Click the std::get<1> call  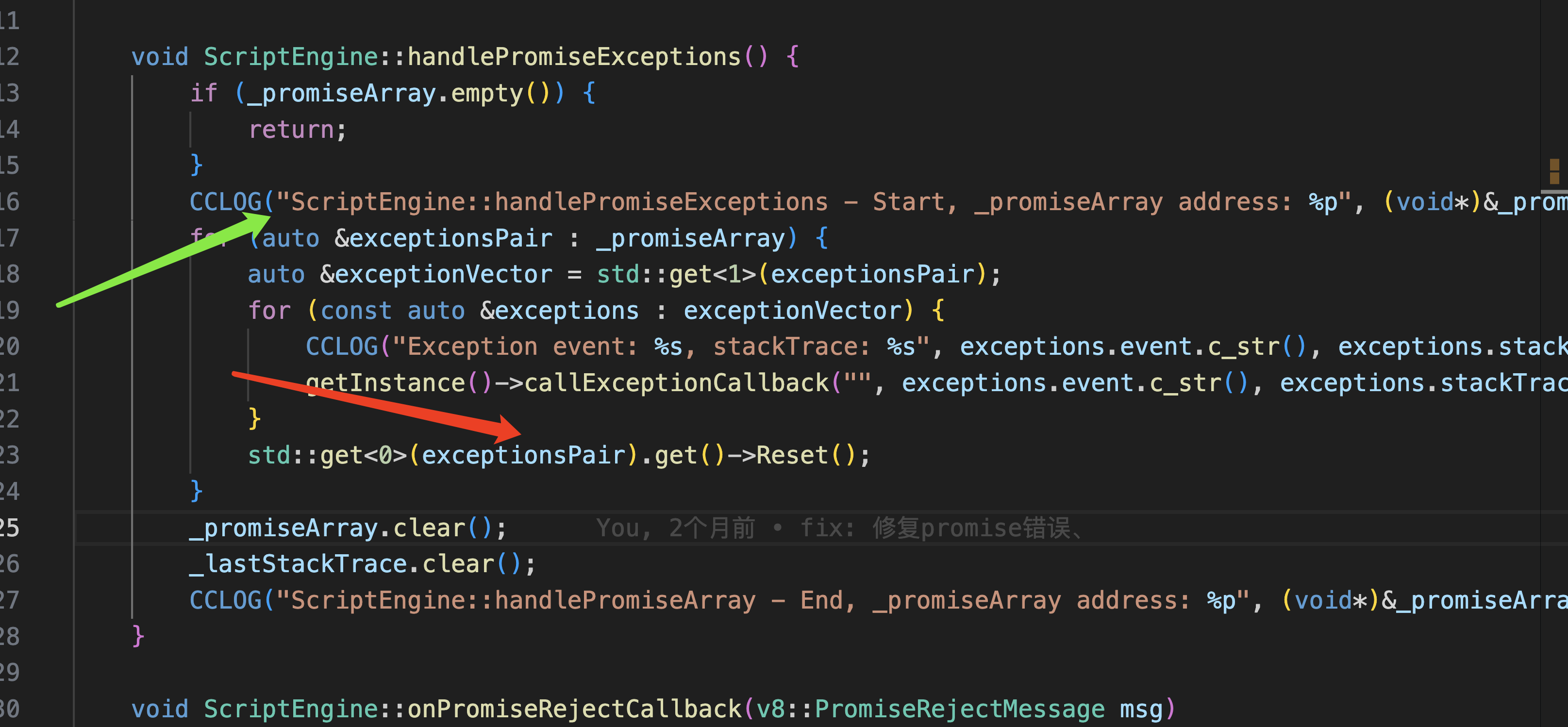pos(676,274)
